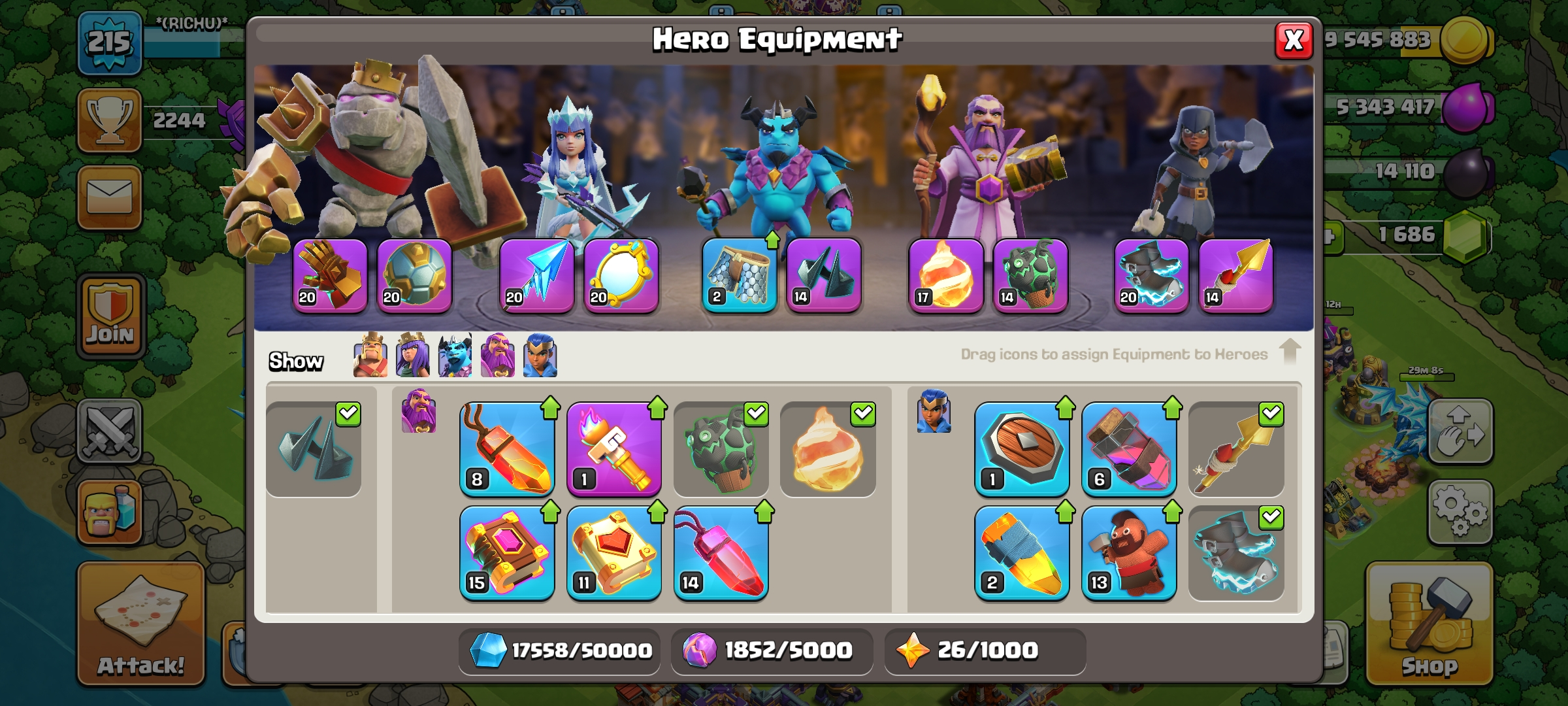Filter equipment by Barbarian King portrait
Screen dimensions: 1568x706
pyautogui.click(x=370, y=355)
